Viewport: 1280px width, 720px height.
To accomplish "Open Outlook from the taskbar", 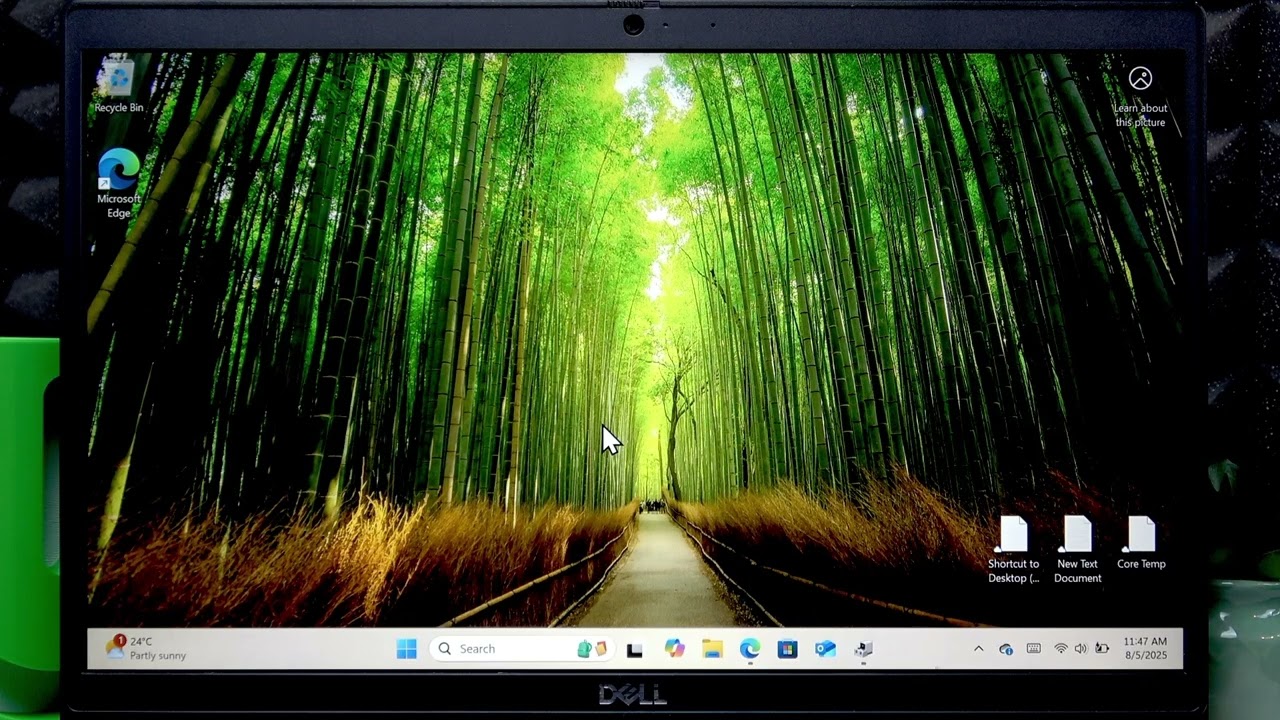I will click(x=825, y=649).
